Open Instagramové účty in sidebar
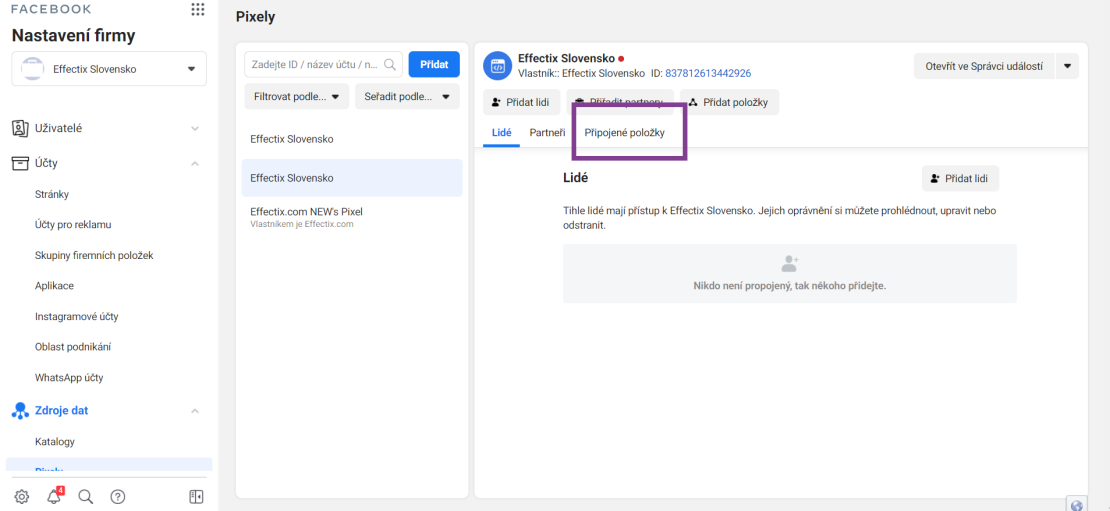The image size is (1110, 511). (x=76, y=316)
